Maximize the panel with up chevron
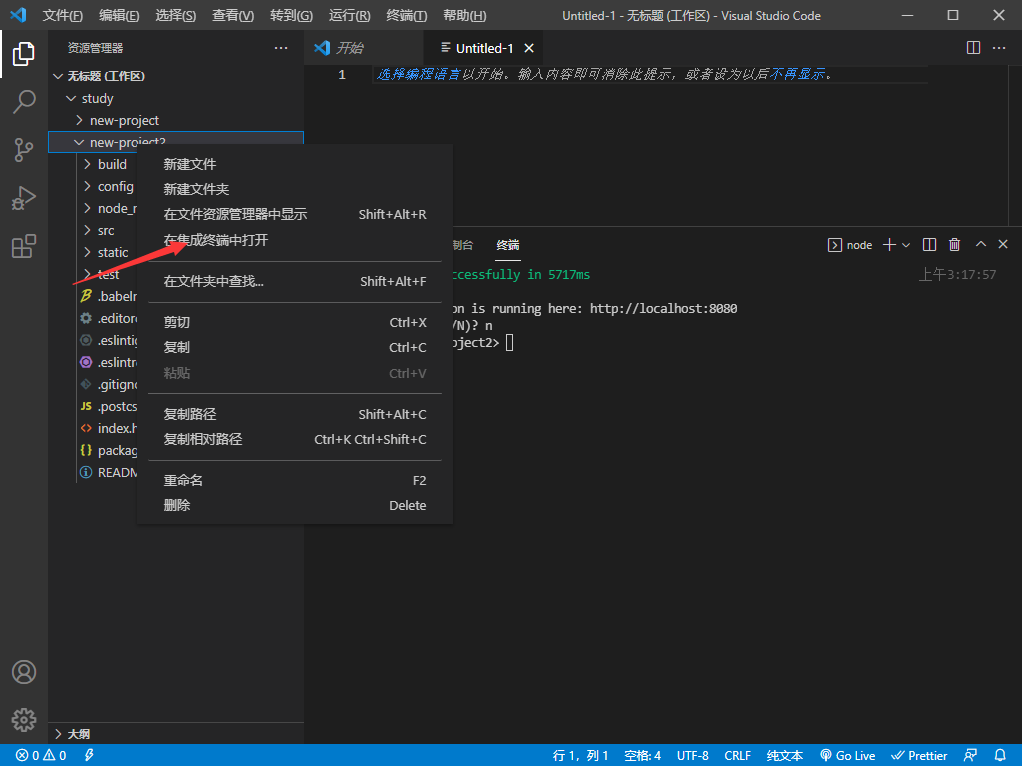This screenshot has height=766, width=1022. click(980, 244)
